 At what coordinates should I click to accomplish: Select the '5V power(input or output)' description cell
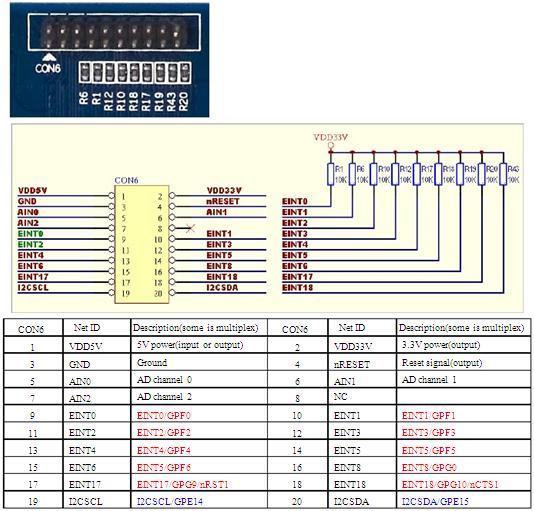pyautogui.click(x=199, y=345)
